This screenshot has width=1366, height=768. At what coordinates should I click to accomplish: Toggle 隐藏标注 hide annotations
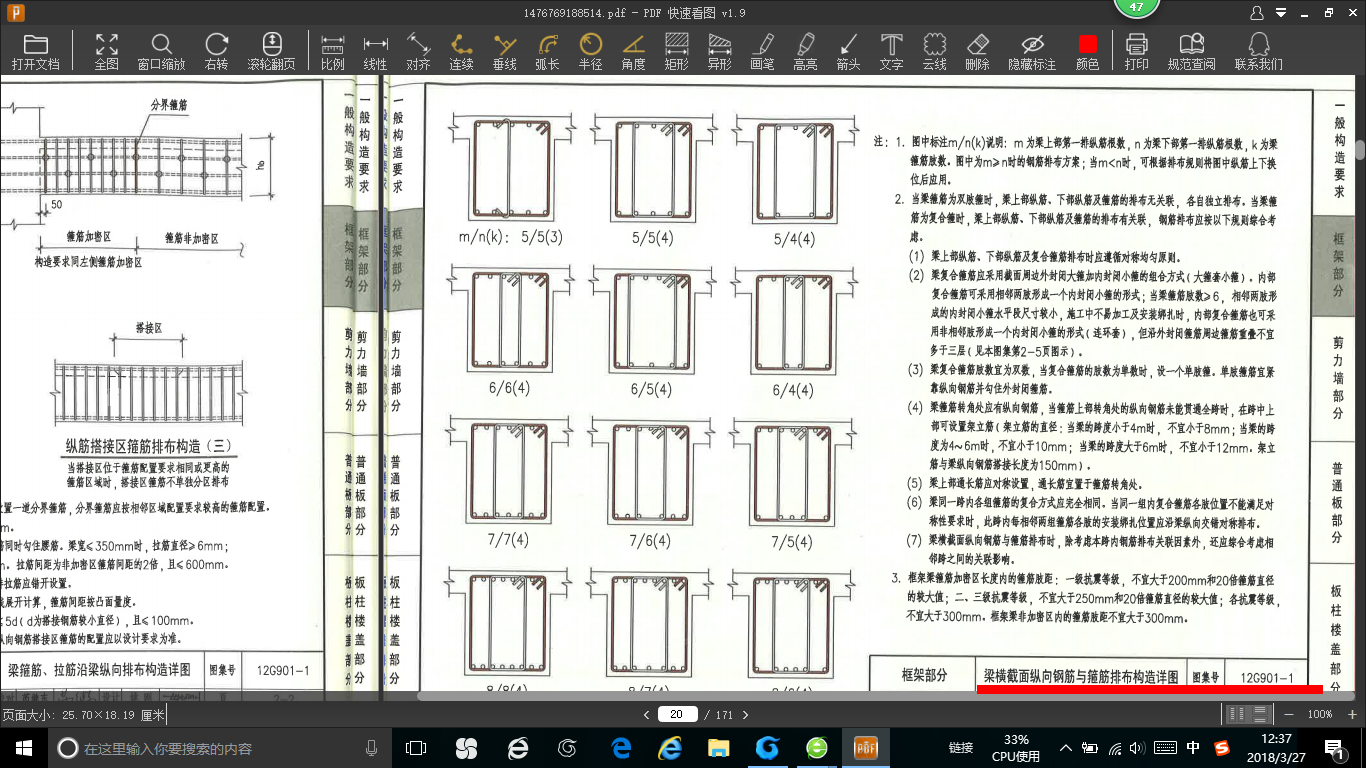coord(1032,51)
